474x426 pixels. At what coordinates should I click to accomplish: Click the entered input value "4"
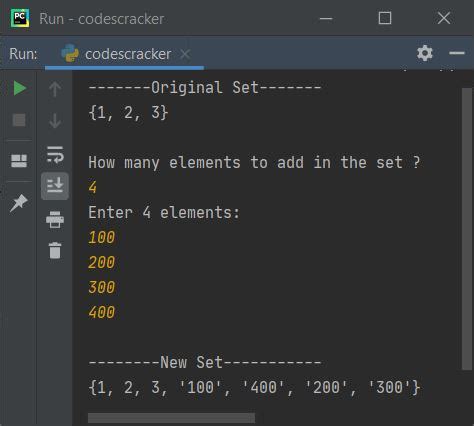[93, 187]
